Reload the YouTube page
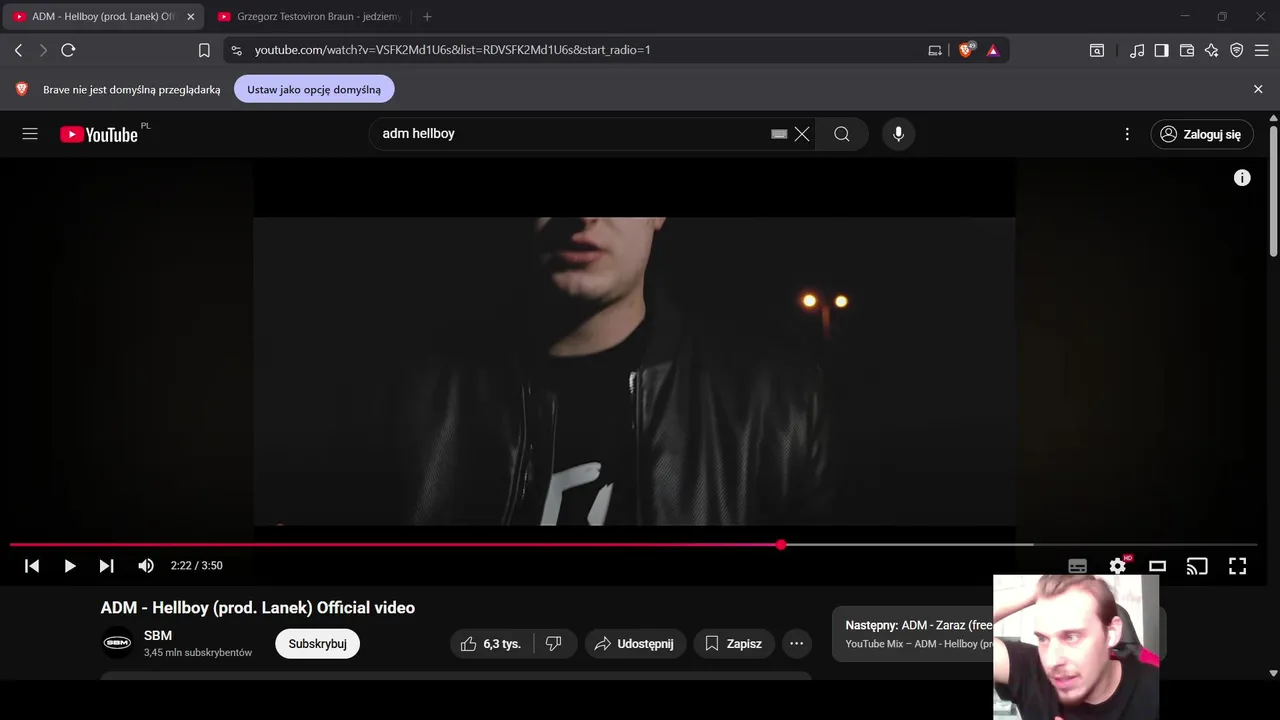The width and height of the screenshot is (1280, 720). click(x=68, y=50)
